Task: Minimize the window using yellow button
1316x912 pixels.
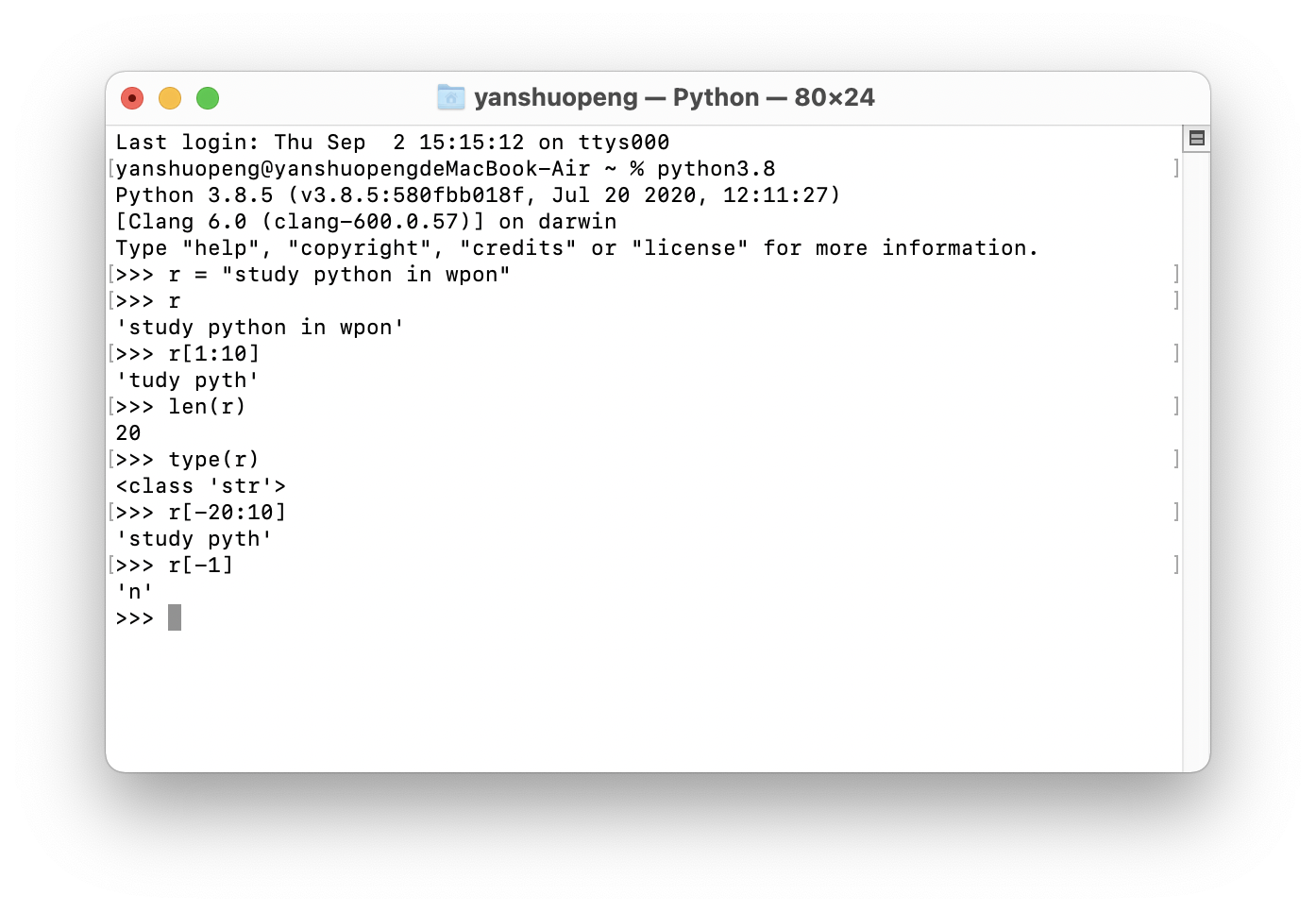Action: [170, 98]
